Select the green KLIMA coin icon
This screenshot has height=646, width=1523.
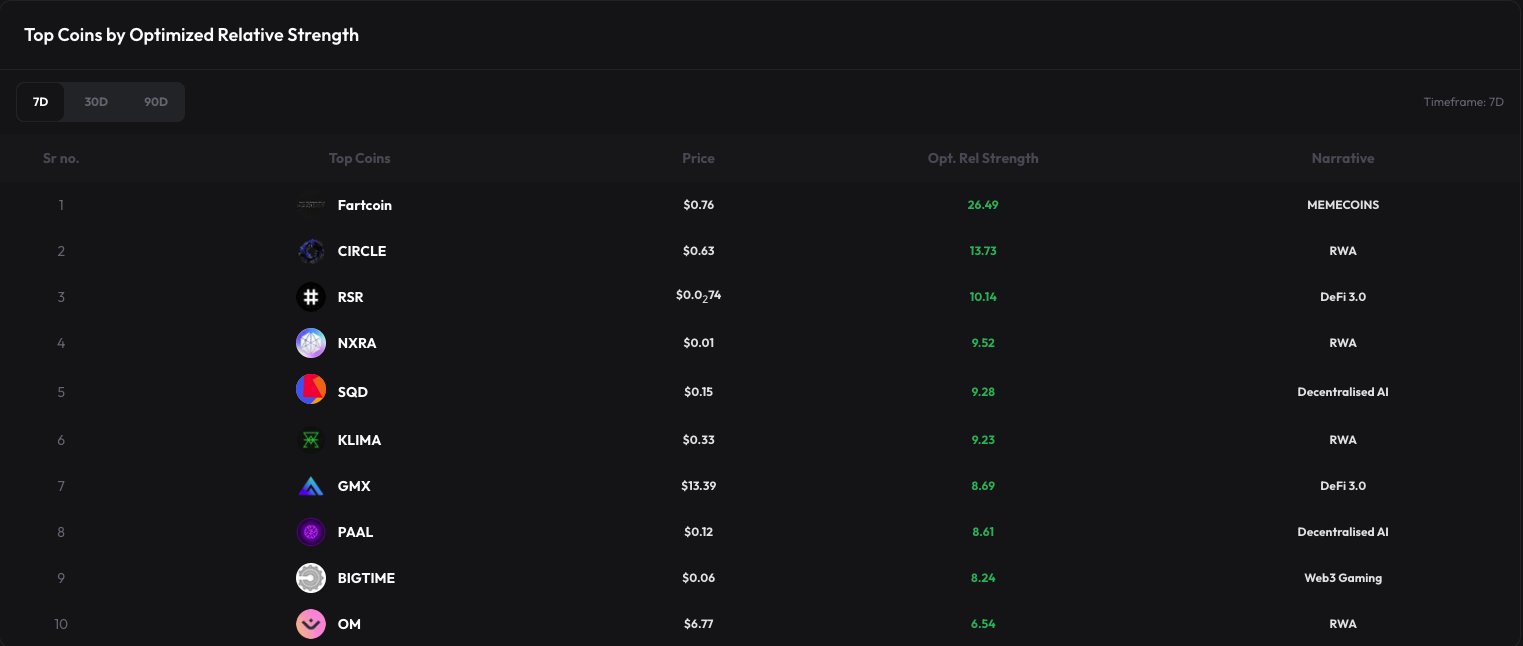click(311, 440)
